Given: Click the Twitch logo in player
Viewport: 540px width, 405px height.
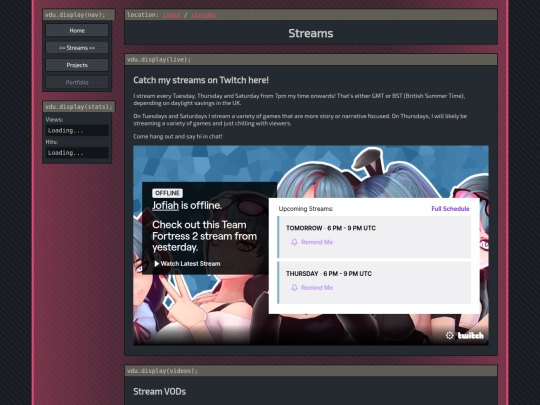Looking at the screenshot, I should click(470, 335).
